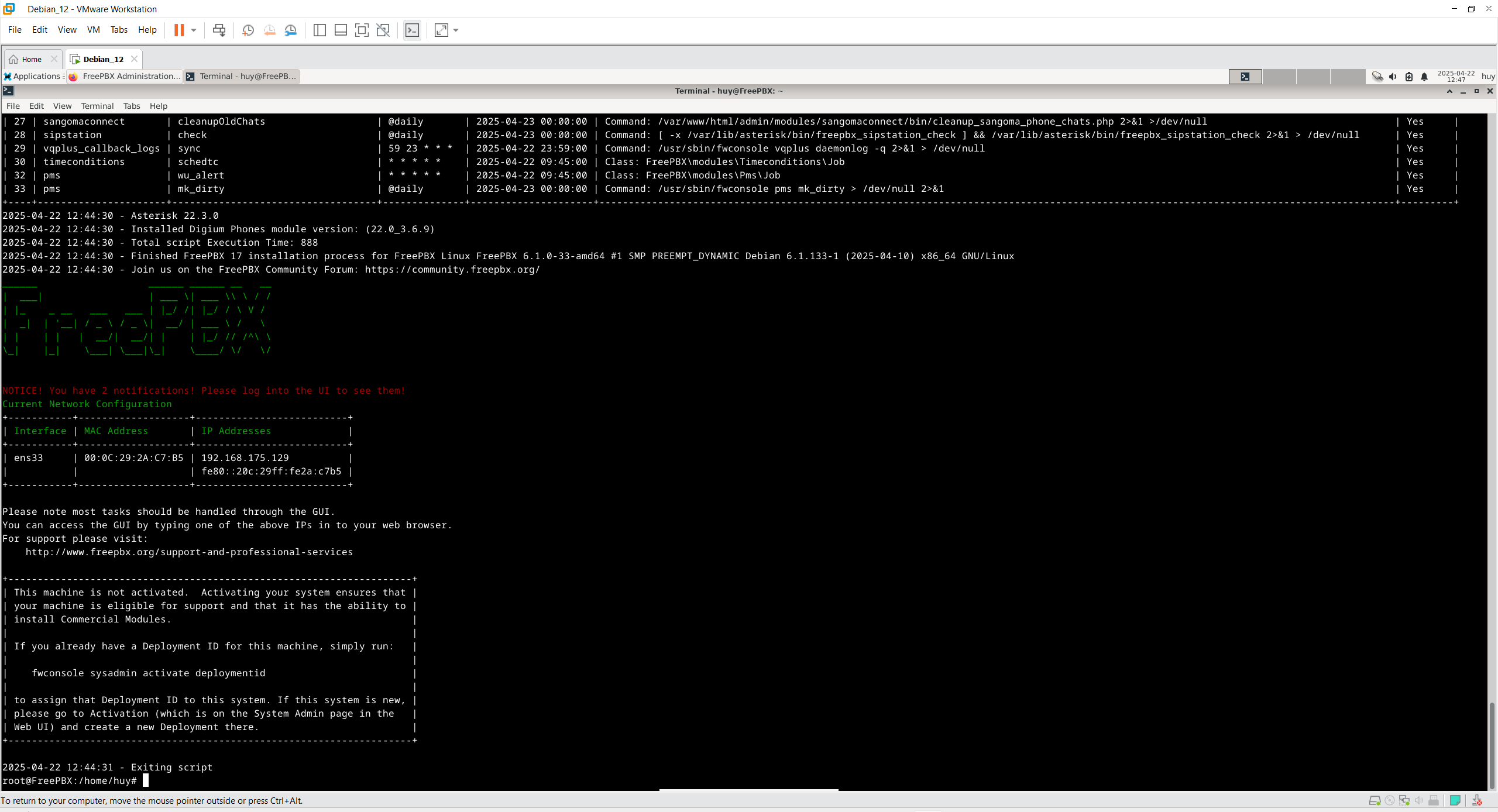Click send Ctrl+Alt+Del toolbar icon
Image resolution: width=1498 pixels, height=812 pixels.
219,30
